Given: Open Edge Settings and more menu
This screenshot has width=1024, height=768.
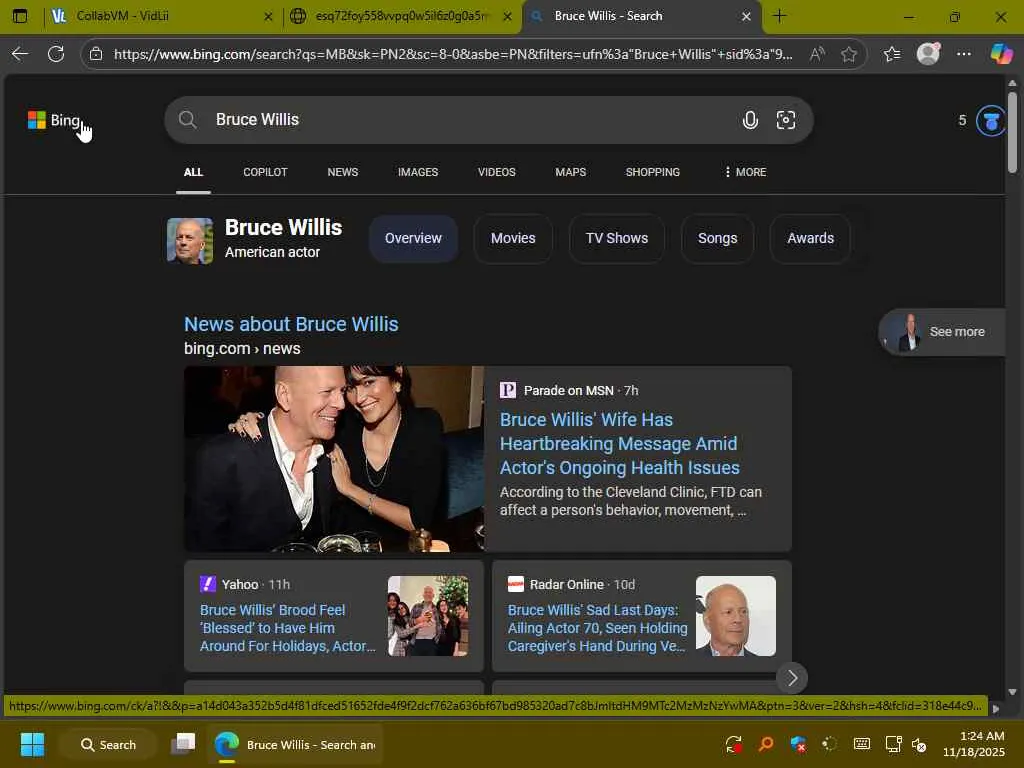Looking at the screenshot, I should tap(964, 54).
